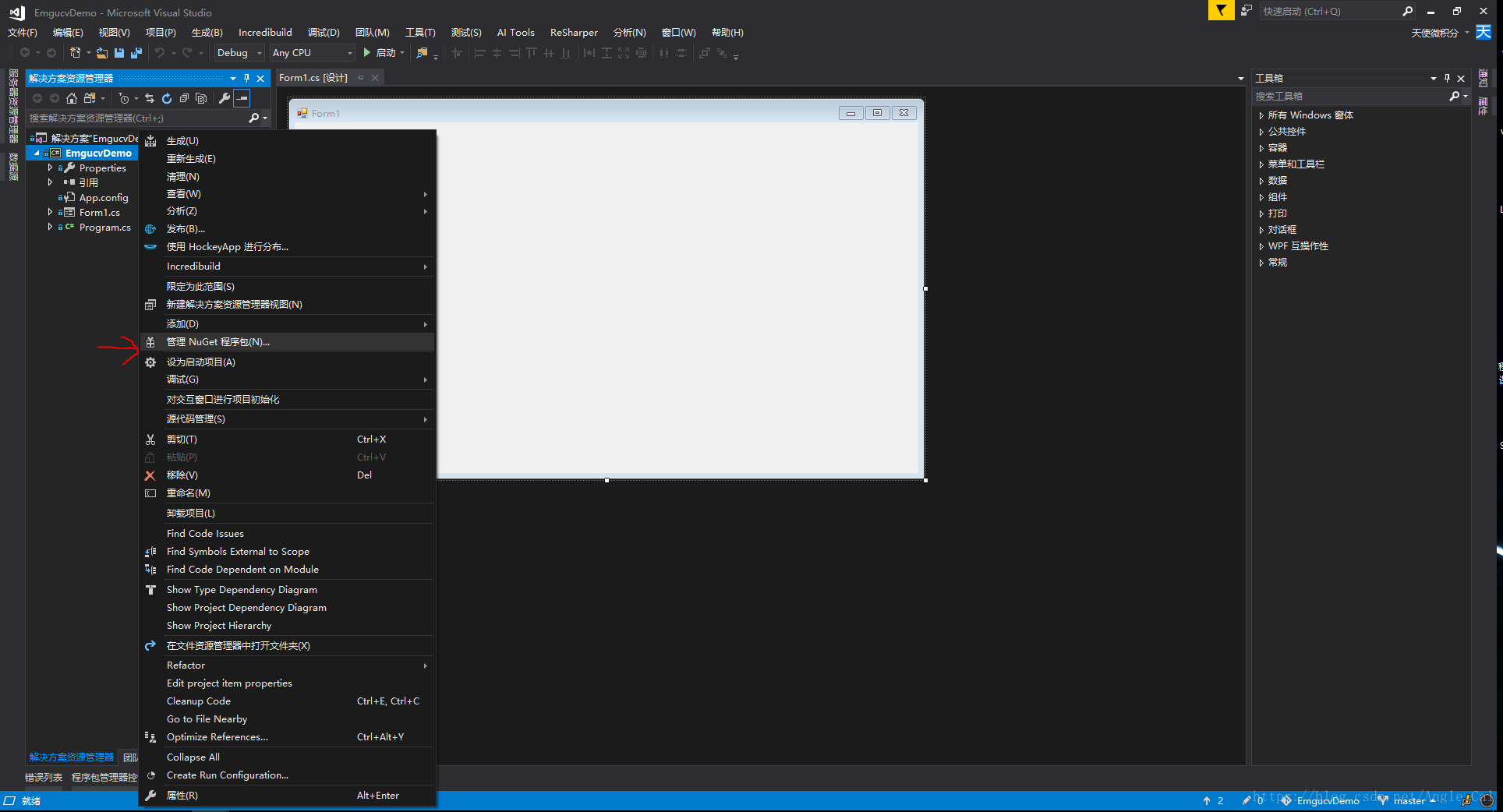Select the 引用 references node

pos(89,183)
